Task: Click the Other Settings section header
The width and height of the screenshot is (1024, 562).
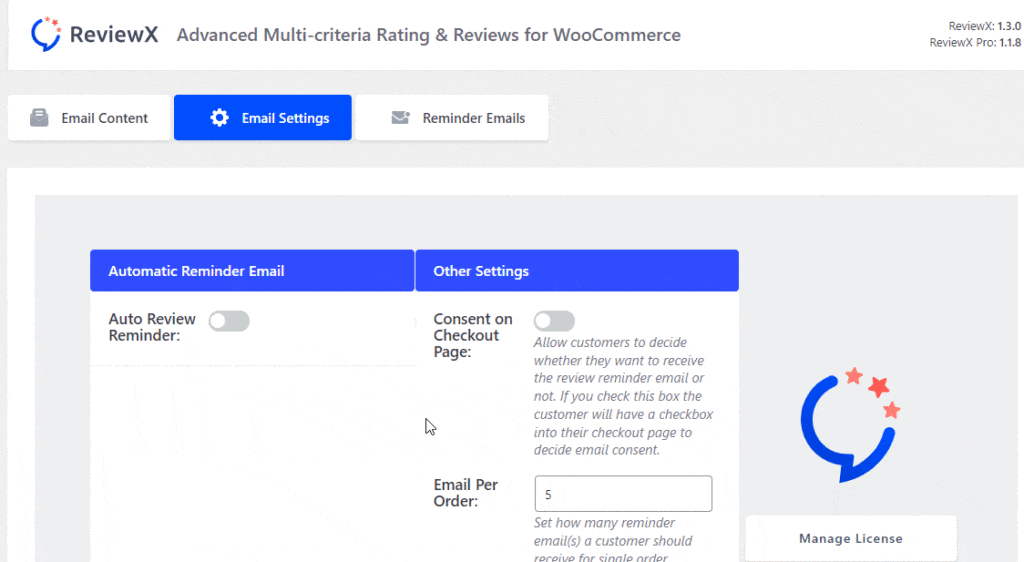Action: 577,271
